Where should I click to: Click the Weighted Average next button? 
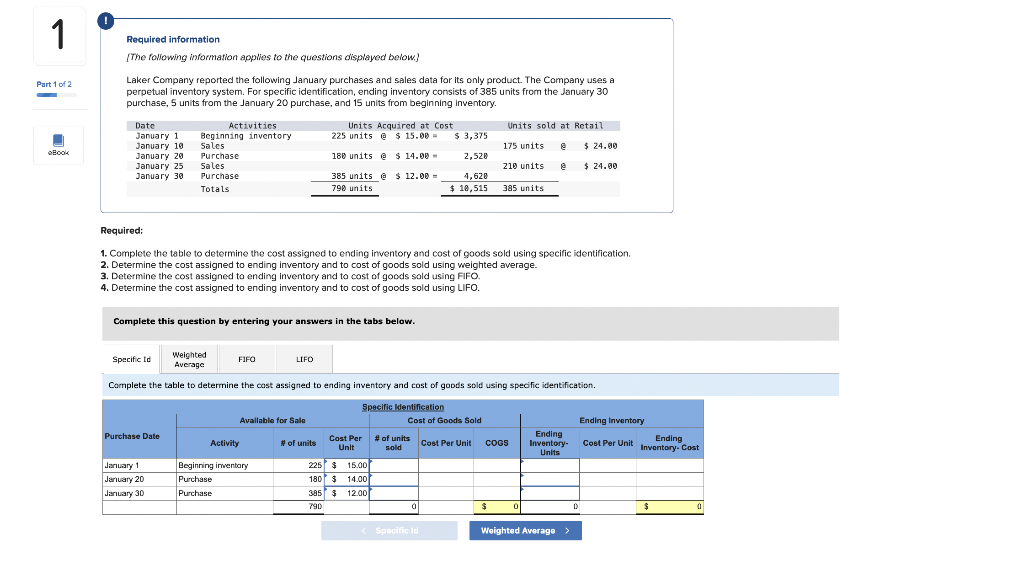click(525, 530)
